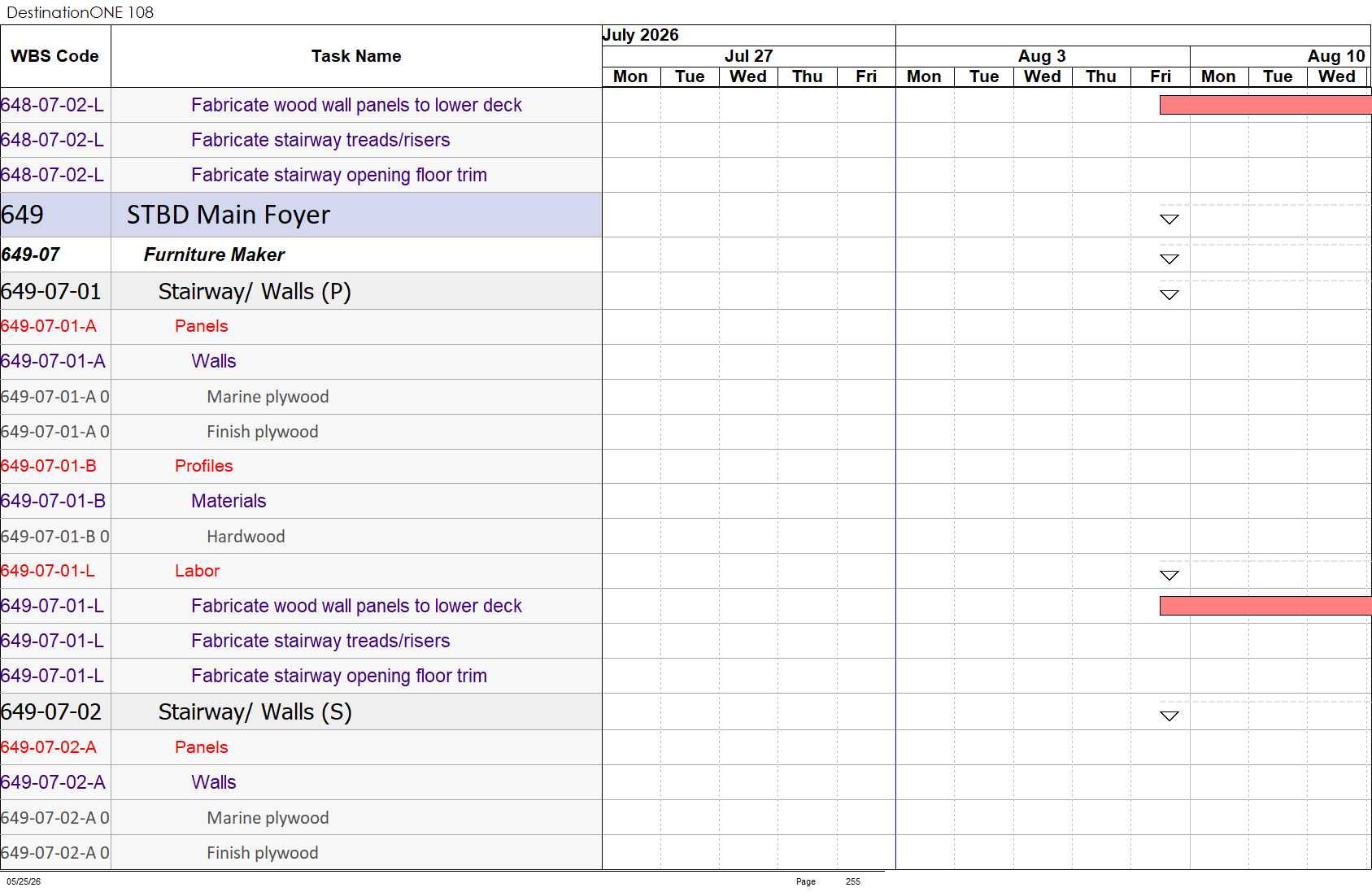Click the 649-07-01-L Labor summary triangle
Image resolution: width=1372 pixels, height=892 pixels.
1169,576
